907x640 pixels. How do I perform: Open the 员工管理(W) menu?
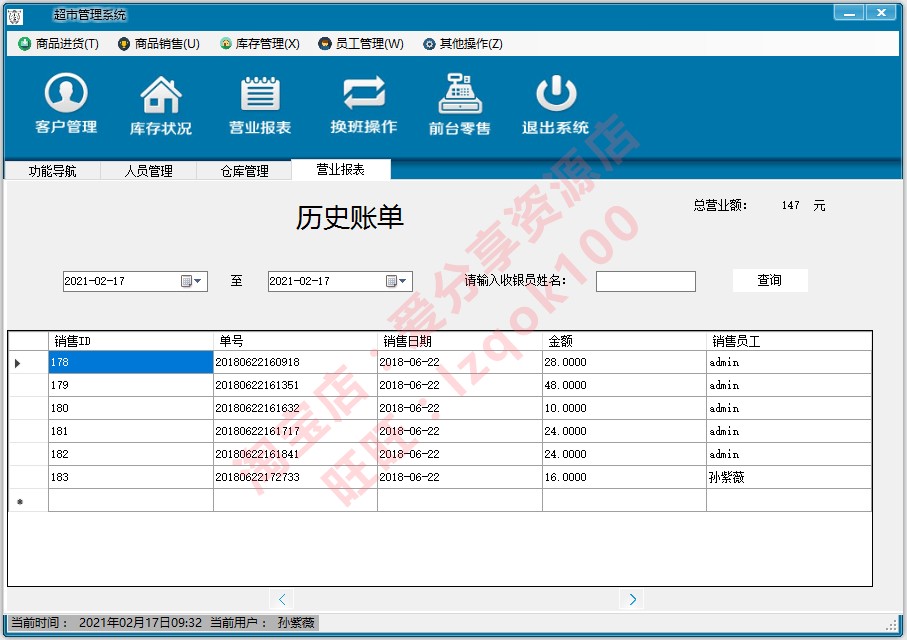[x=361, y=43]
